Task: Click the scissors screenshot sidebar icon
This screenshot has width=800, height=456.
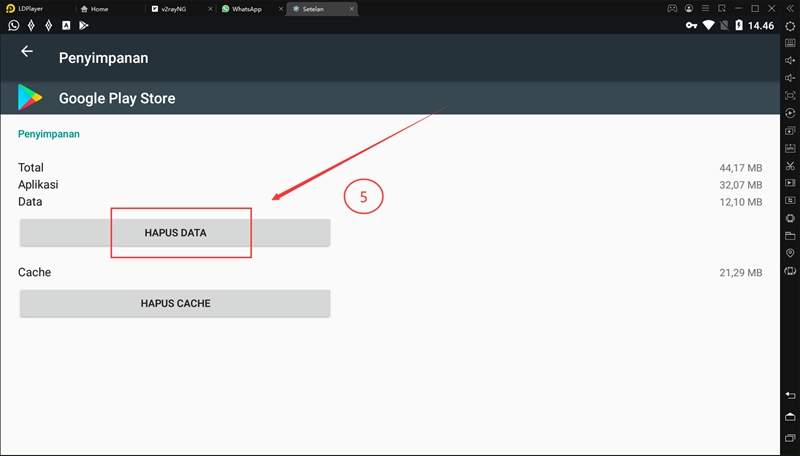Action: [x=790, y=166]
